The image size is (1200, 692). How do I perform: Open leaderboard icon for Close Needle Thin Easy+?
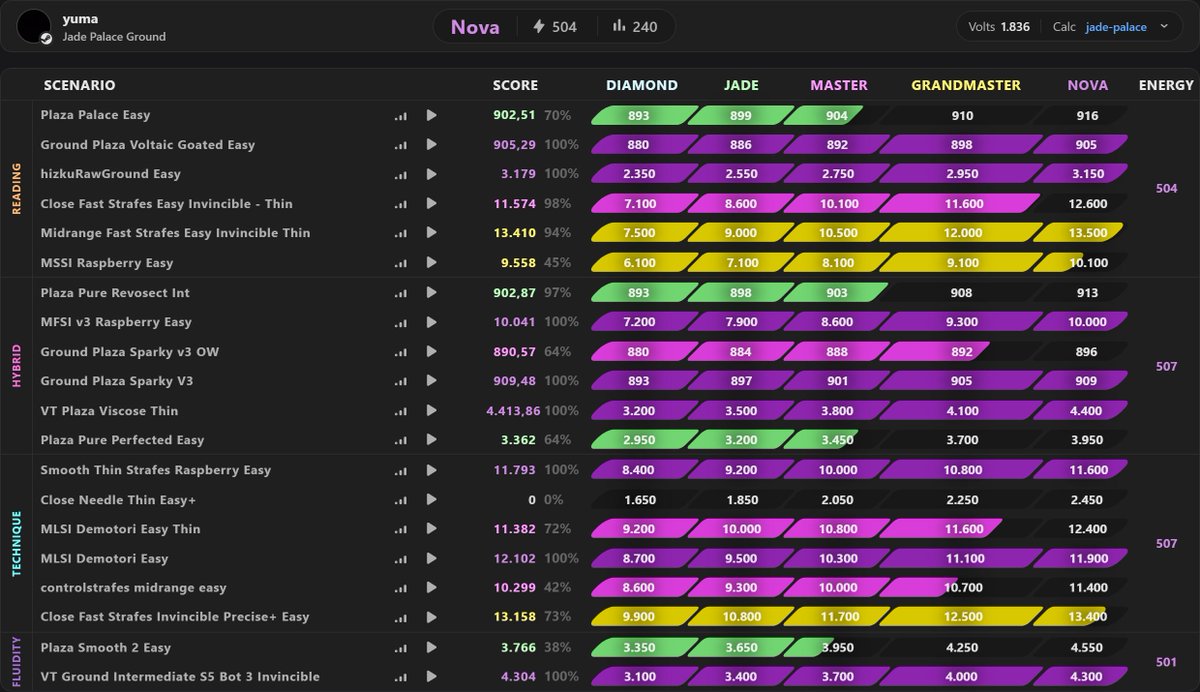pos(401,499)
